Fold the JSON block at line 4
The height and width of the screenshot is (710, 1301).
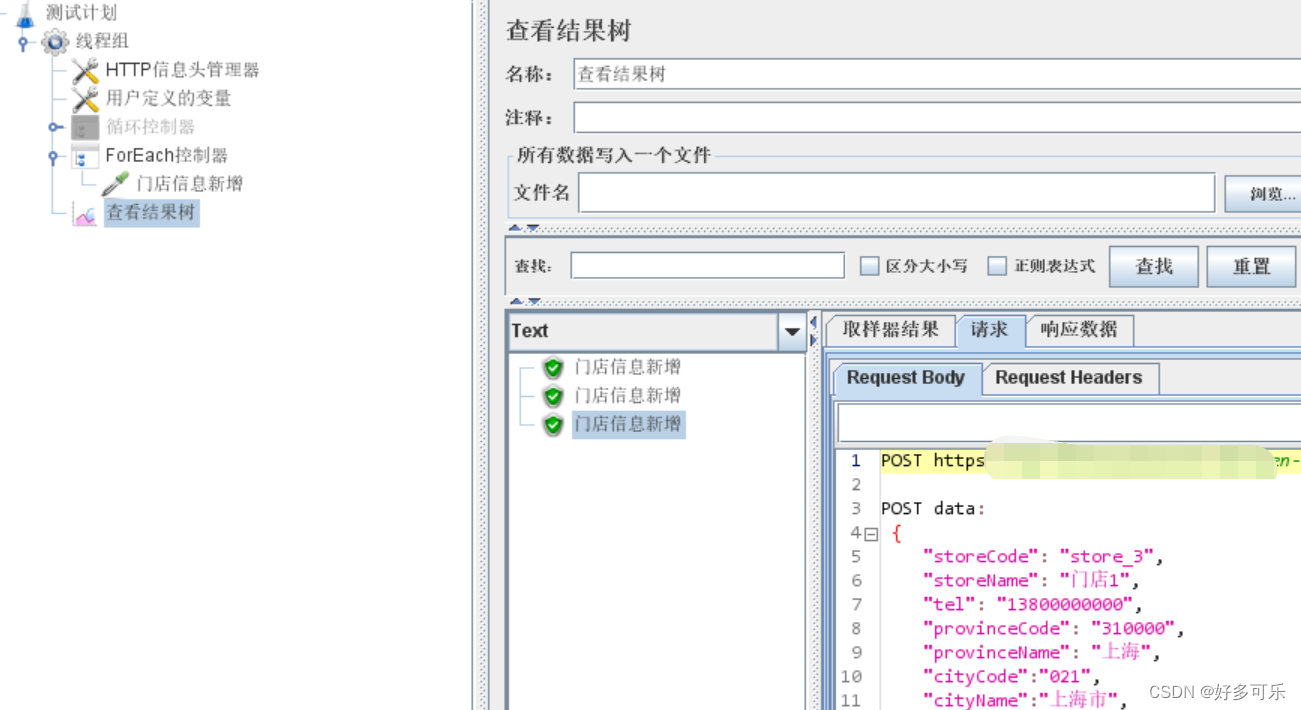click(x=871, y=534)
